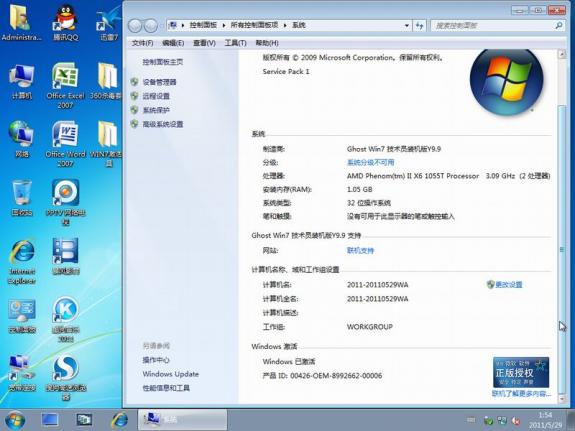Image resolution: width=575 pixels, height=431 pixels.
Task: Open the Recycle Bin on desktop
Action: [21, 198]
